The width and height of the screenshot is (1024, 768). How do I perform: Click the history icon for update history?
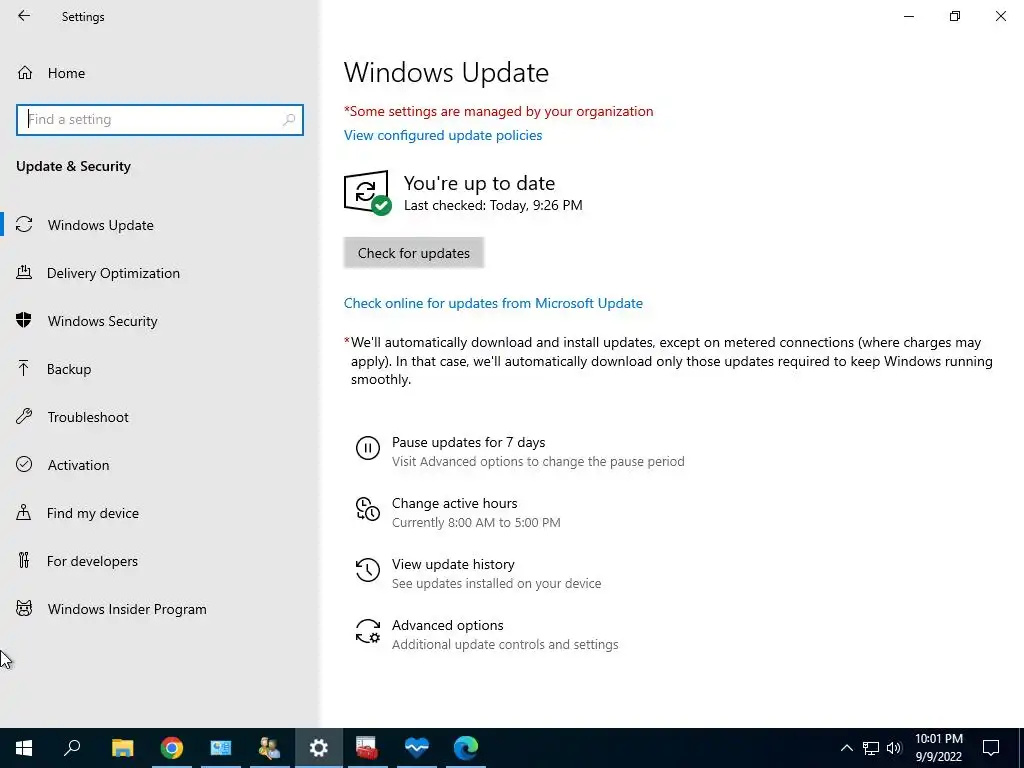coord(368,570)
